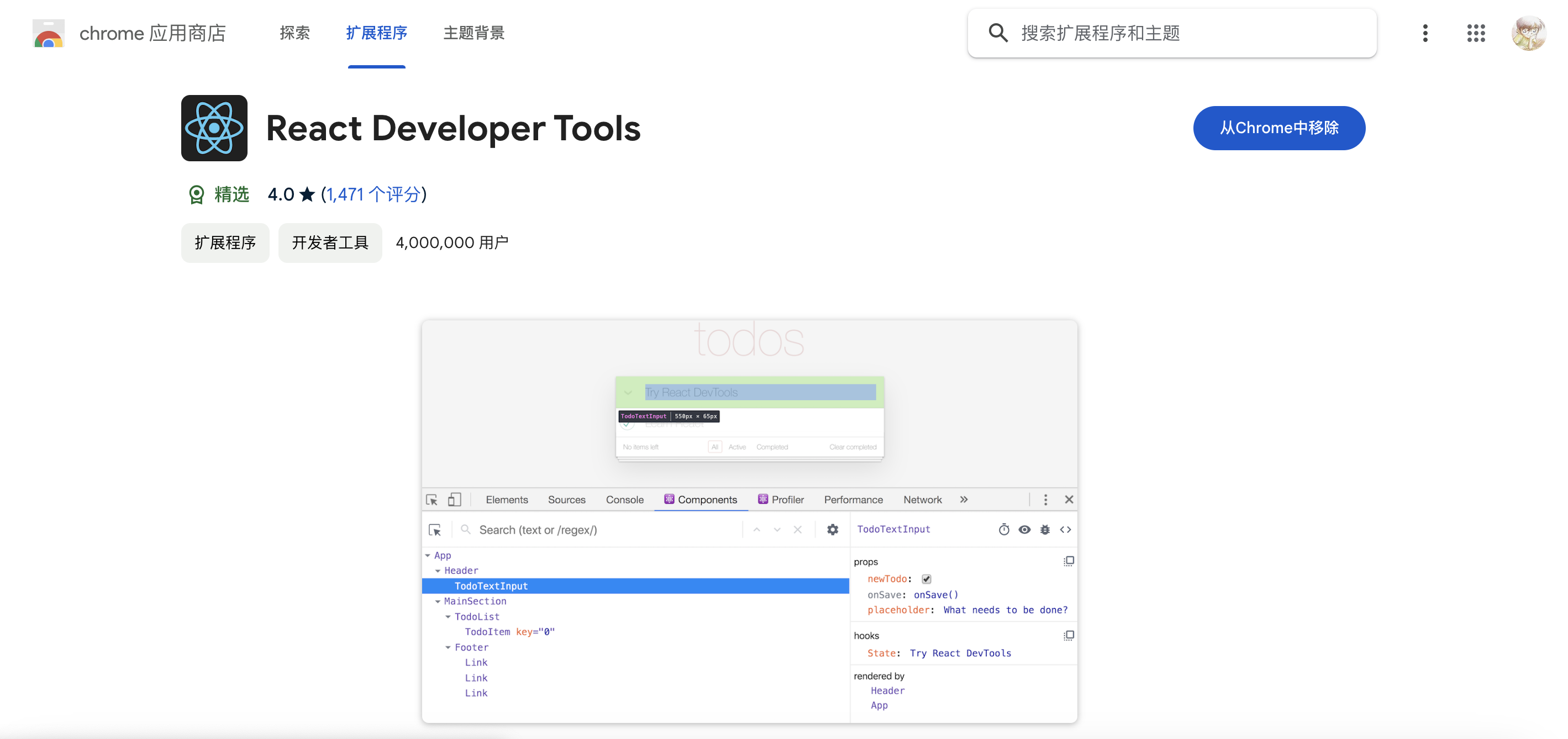Click the 4,000,000 用户 text

[x=451, y=243]
